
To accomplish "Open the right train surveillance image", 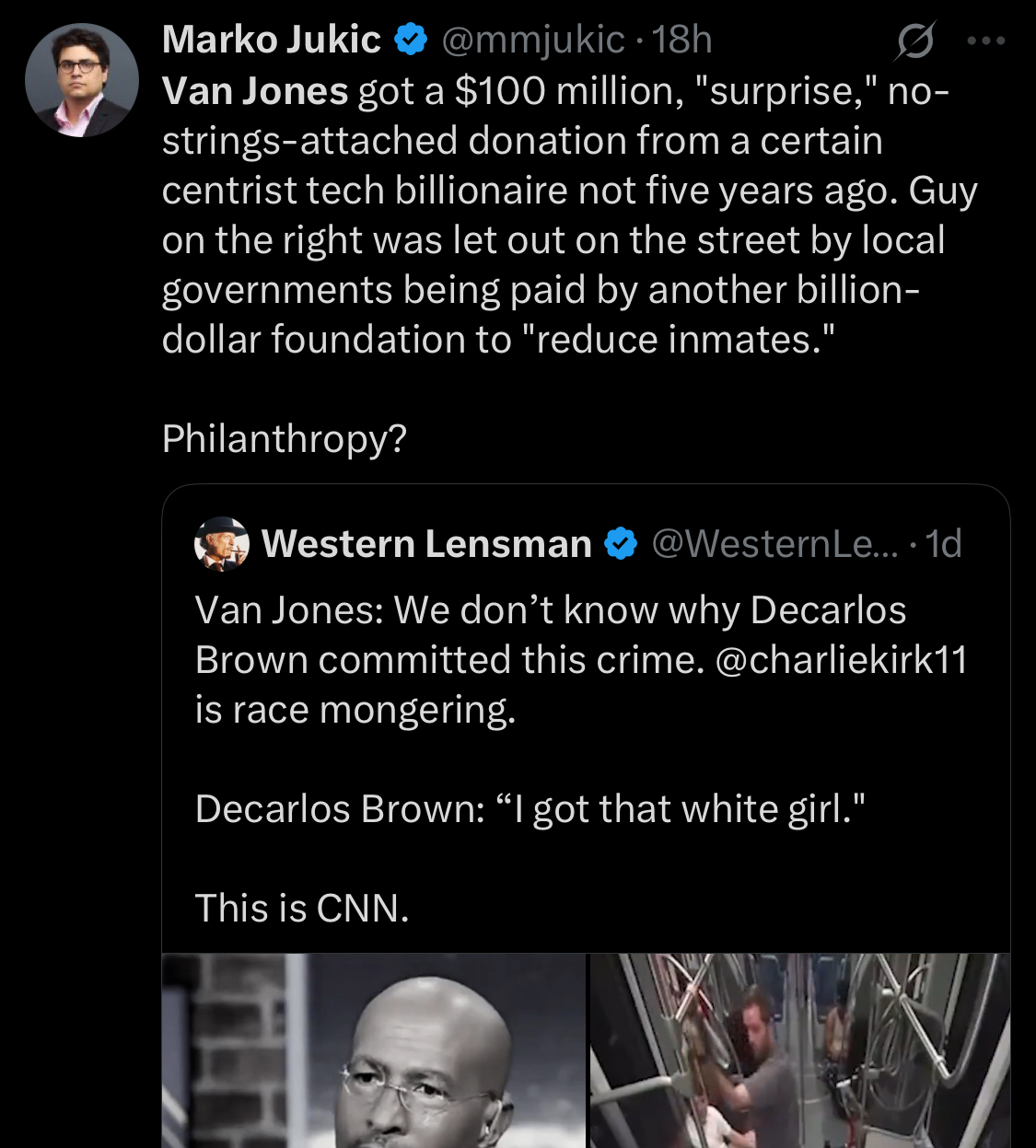I will coord(799,1050).
